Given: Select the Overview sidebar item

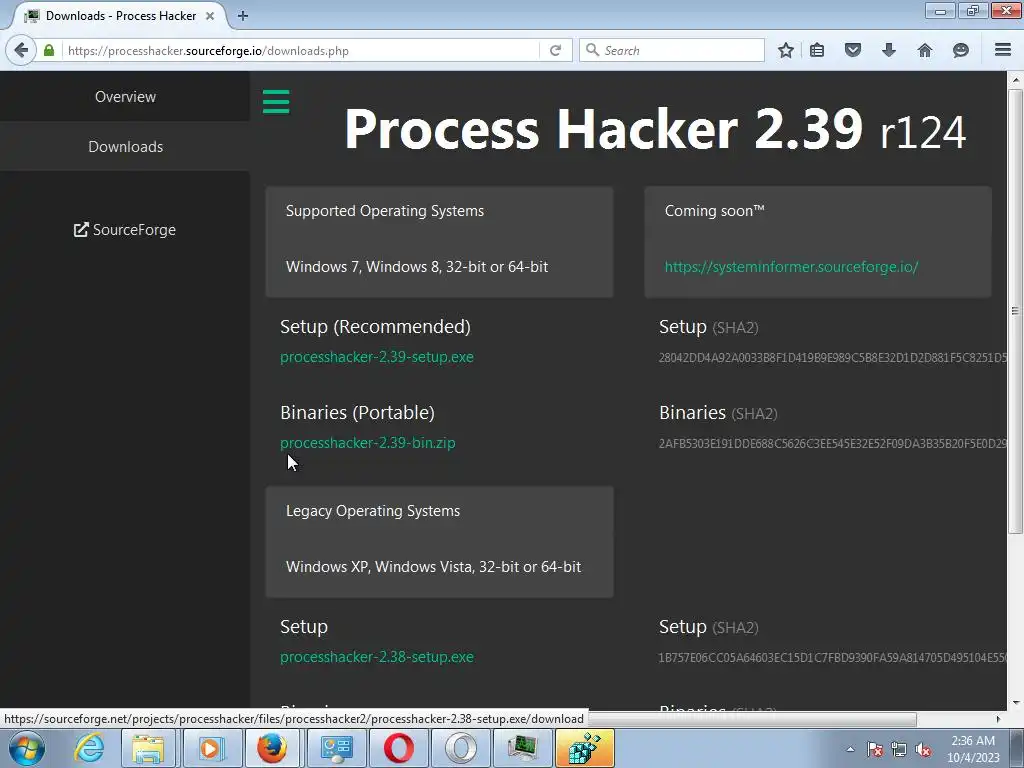Looking at the screenshot, I should (x=125, y=97).
